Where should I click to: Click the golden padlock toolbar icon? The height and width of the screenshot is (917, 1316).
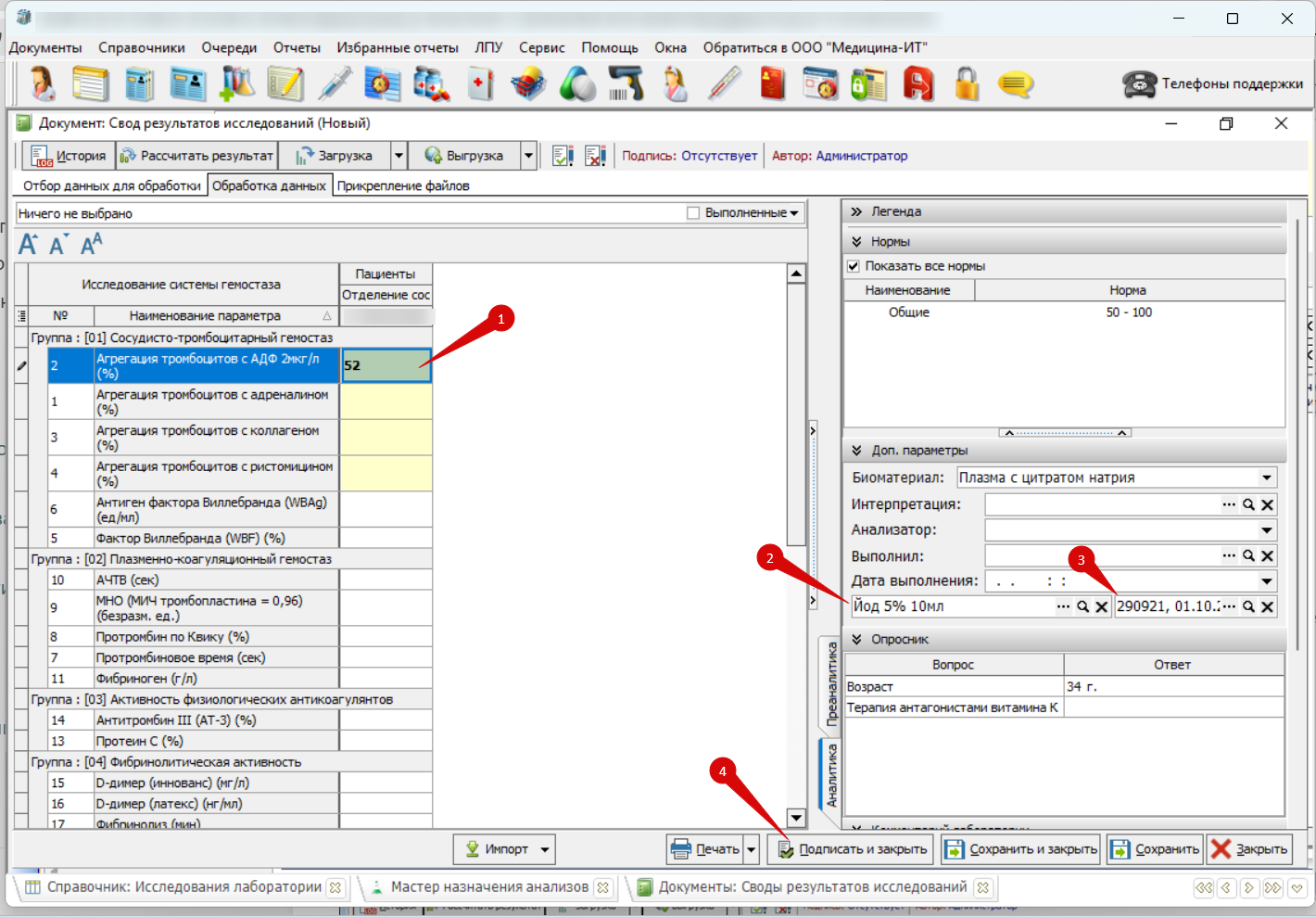(x=967, y=84)
